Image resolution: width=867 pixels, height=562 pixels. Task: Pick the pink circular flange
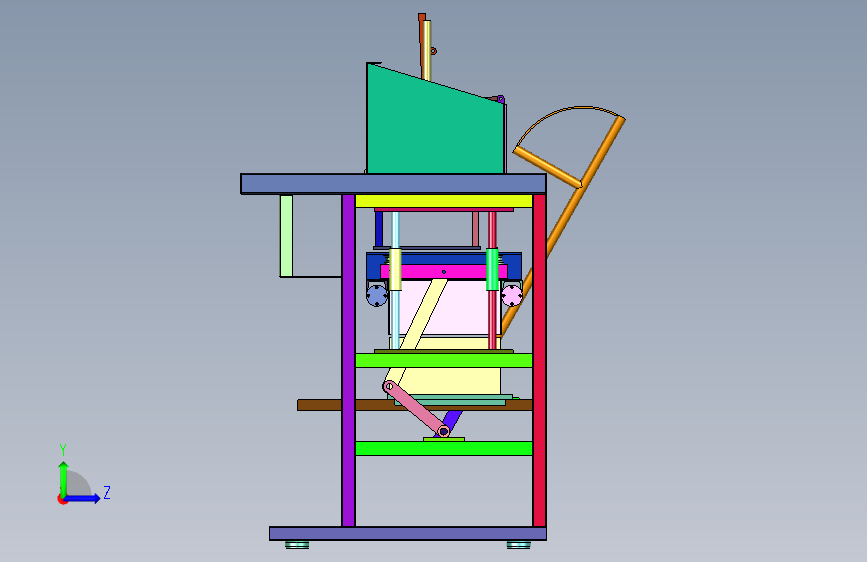pos(512,295)
